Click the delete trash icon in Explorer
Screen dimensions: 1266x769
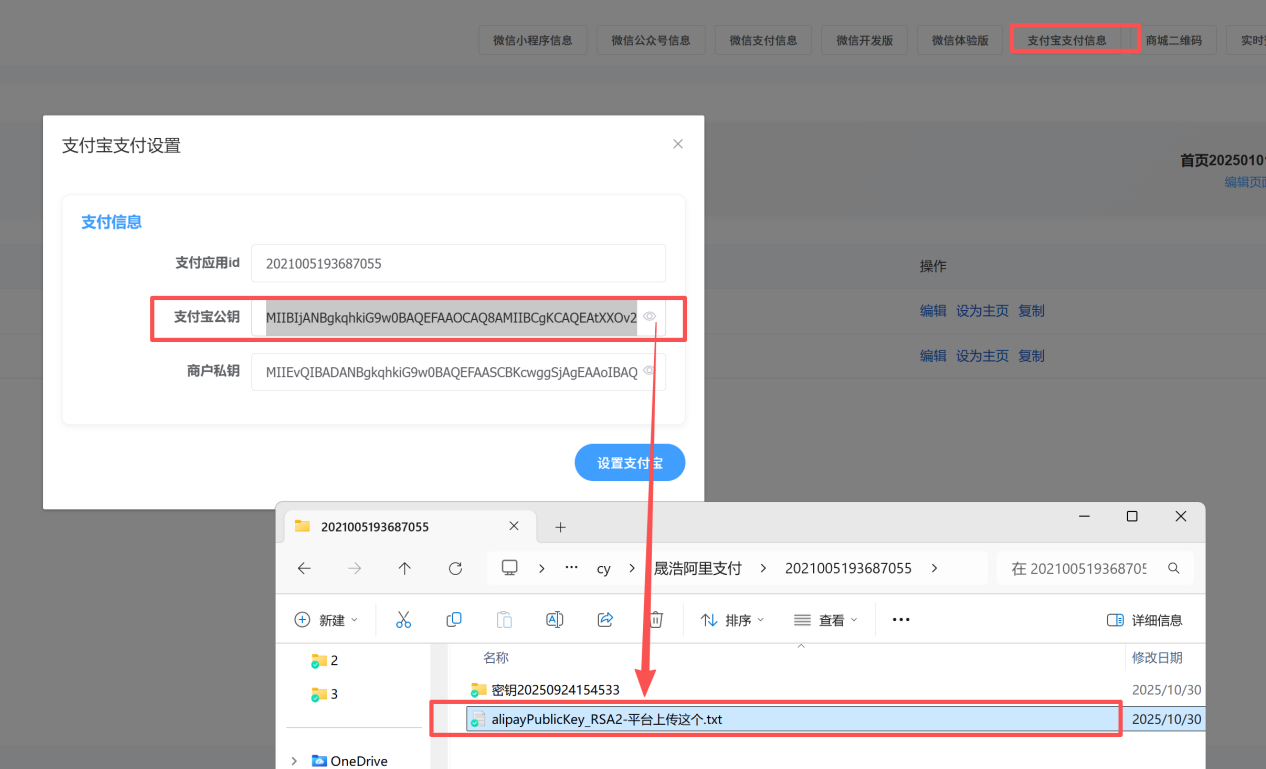coord(656,620)
